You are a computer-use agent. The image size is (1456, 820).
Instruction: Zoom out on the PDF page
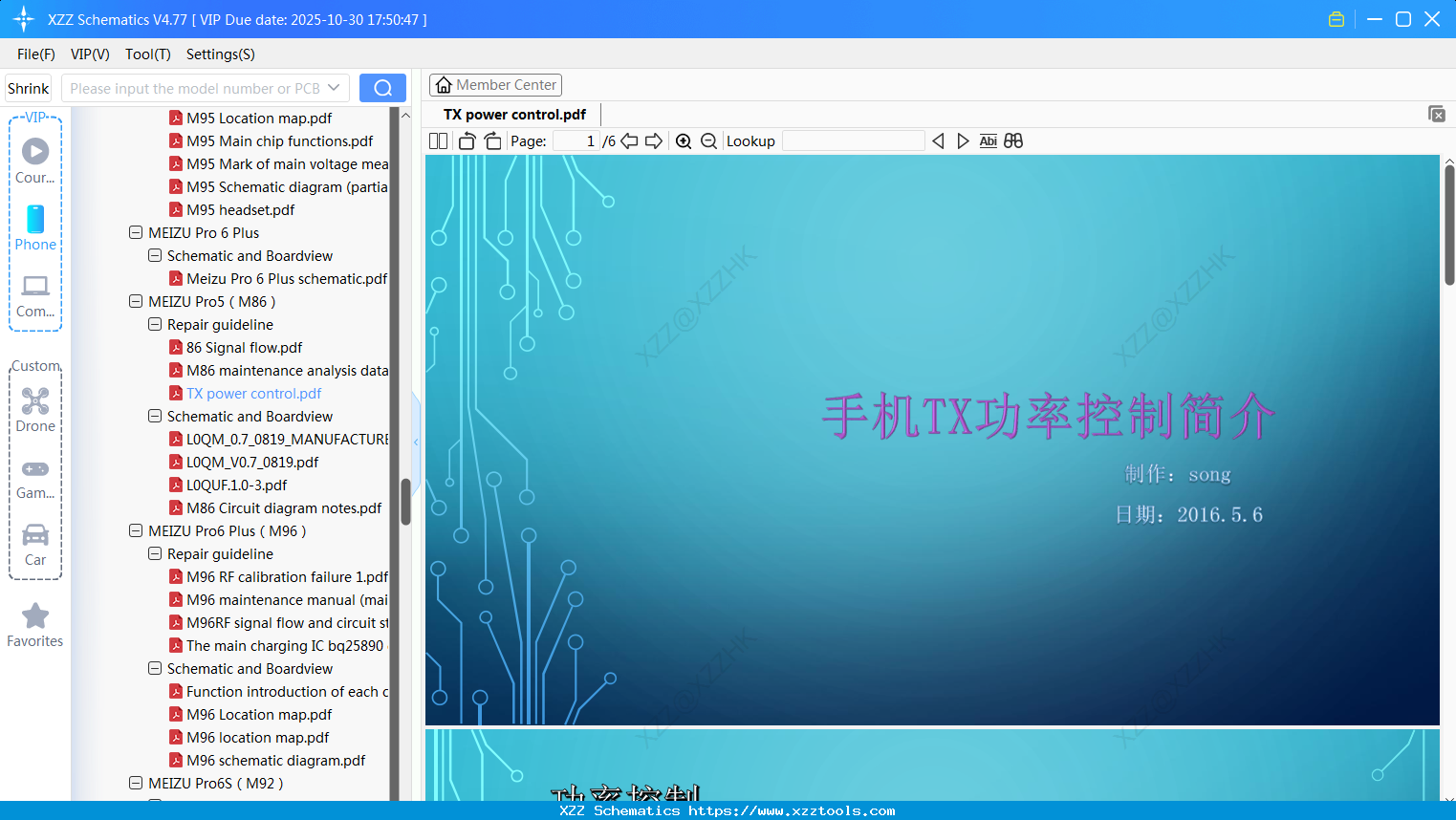point(708,140)
